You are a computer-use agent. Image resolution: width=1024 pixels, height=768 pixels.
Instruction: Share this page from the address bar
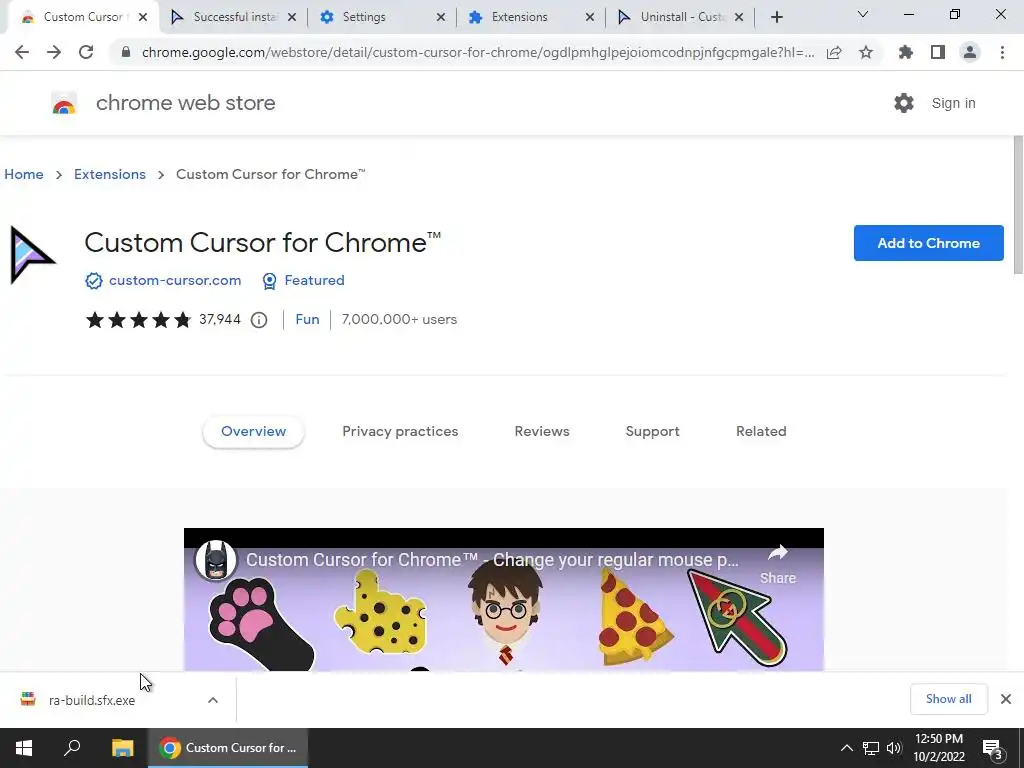coord(834,52)
